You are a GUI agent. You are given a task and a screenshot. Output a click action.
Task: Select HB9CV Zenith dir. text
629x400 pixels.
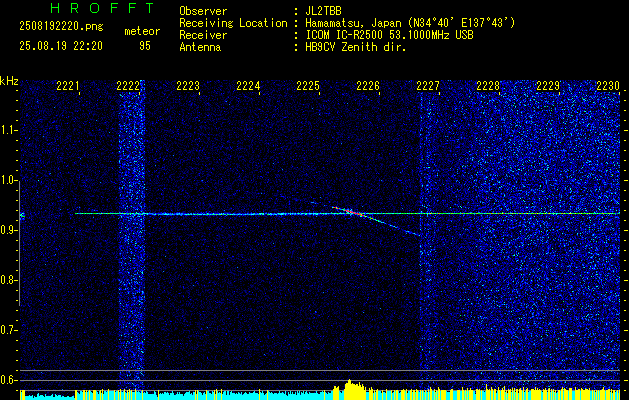(x=356, y=47)
